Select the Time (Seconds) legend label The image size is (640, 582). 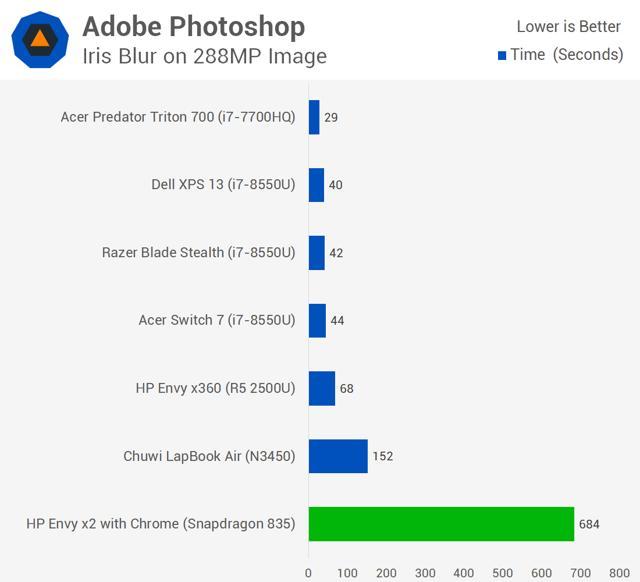[566, 55]
